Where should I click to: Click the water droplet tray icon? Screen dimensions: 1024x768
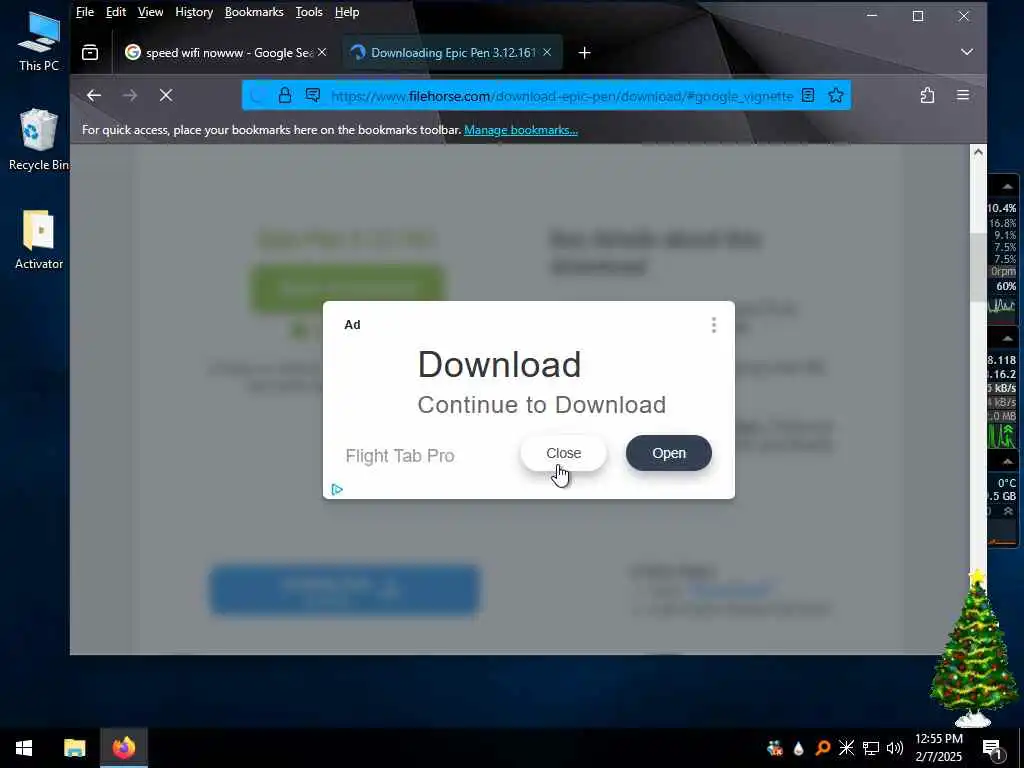point(799,748)
